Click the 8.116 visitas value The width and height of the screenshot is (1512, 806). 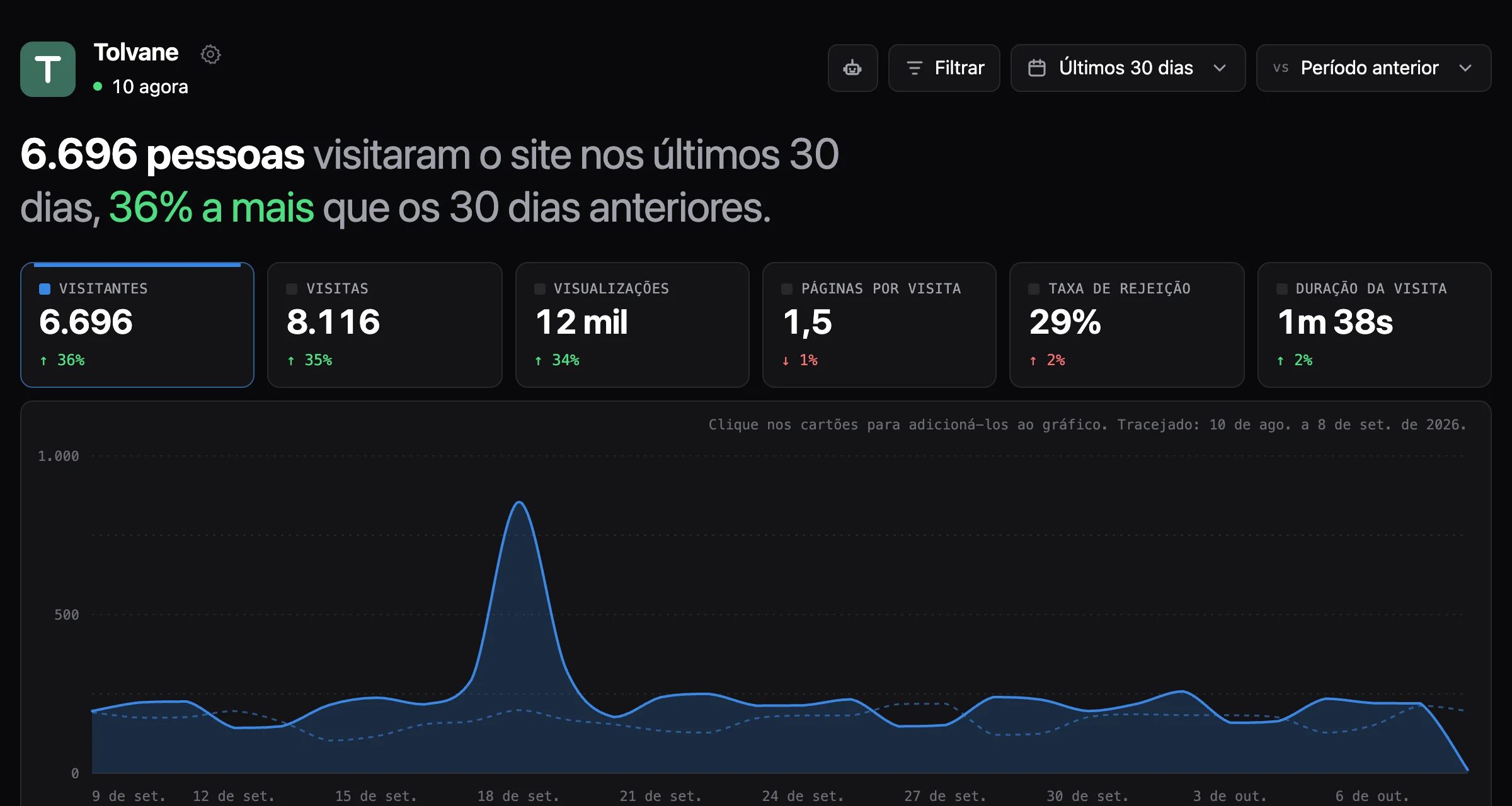(333, 322)
